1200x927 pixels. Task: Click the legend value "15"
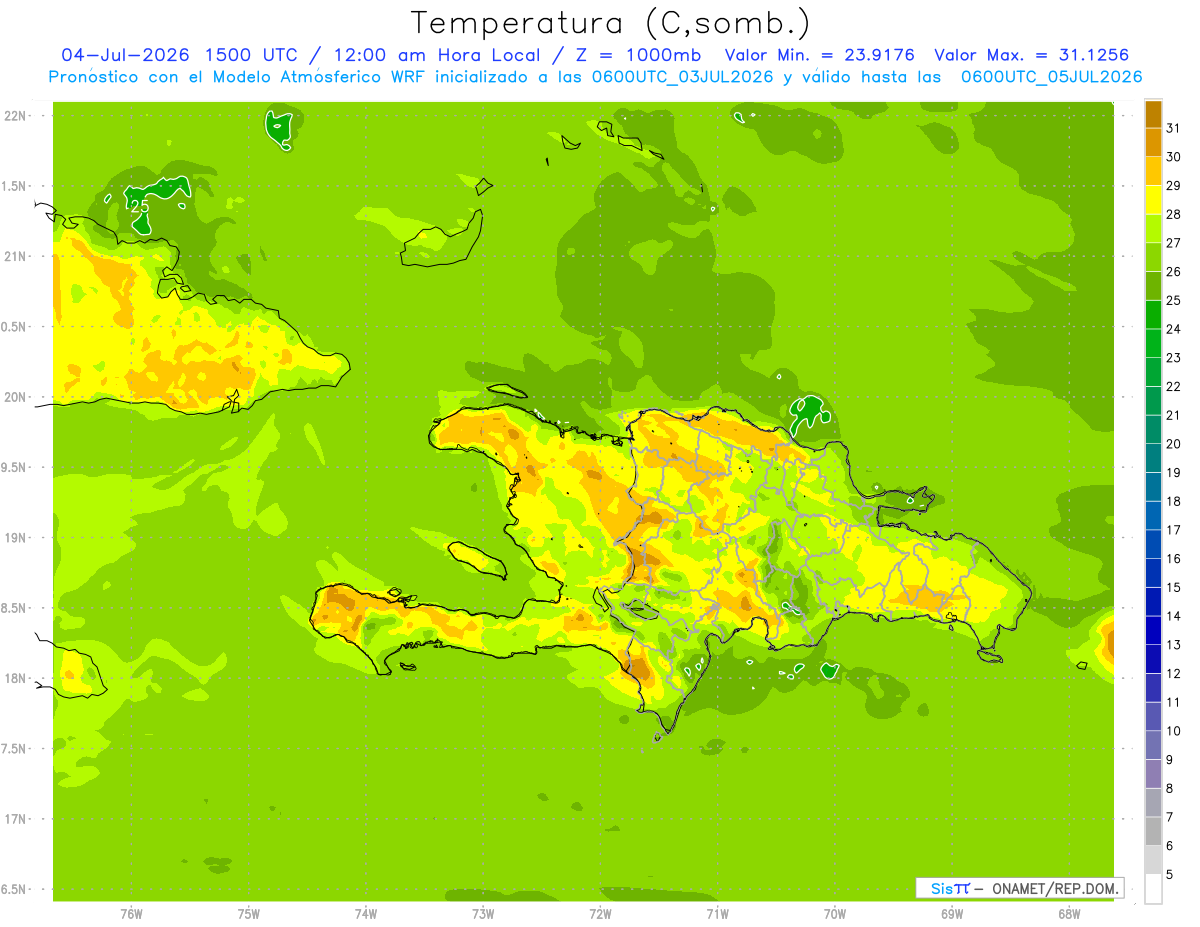1174,588
